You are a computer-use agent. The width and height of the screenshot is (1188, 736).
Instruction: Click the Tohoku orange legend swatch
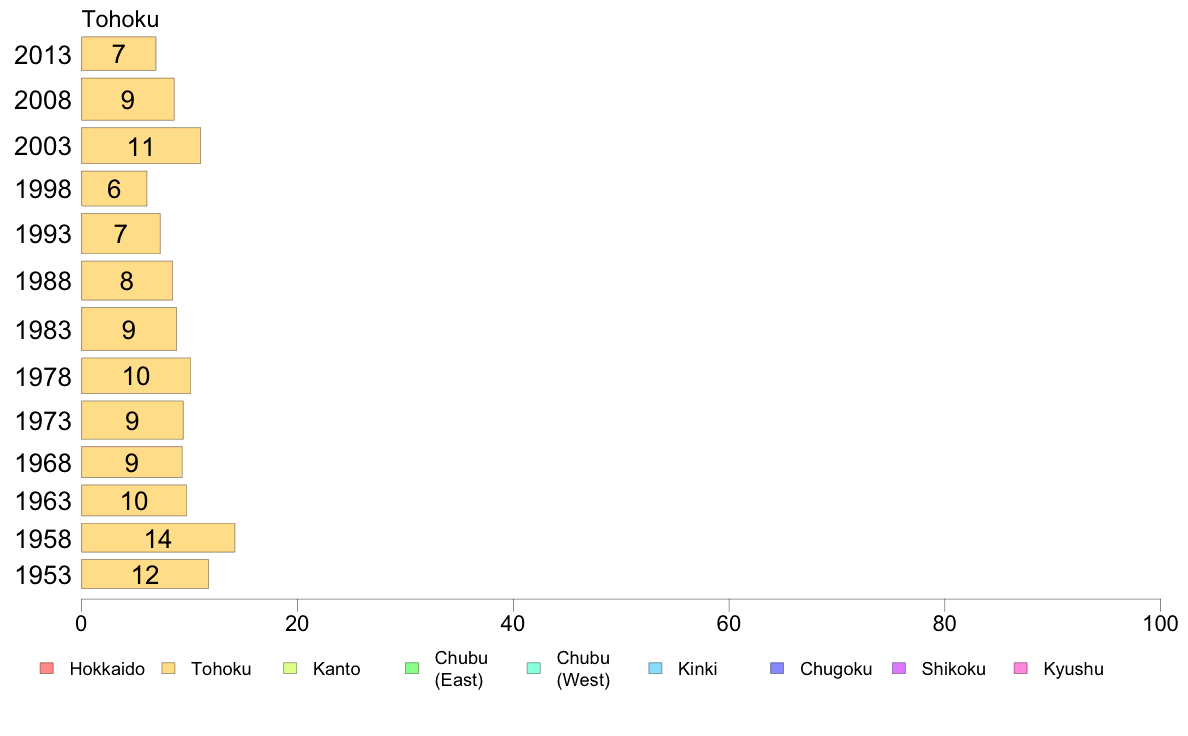(x=168, y=669)
